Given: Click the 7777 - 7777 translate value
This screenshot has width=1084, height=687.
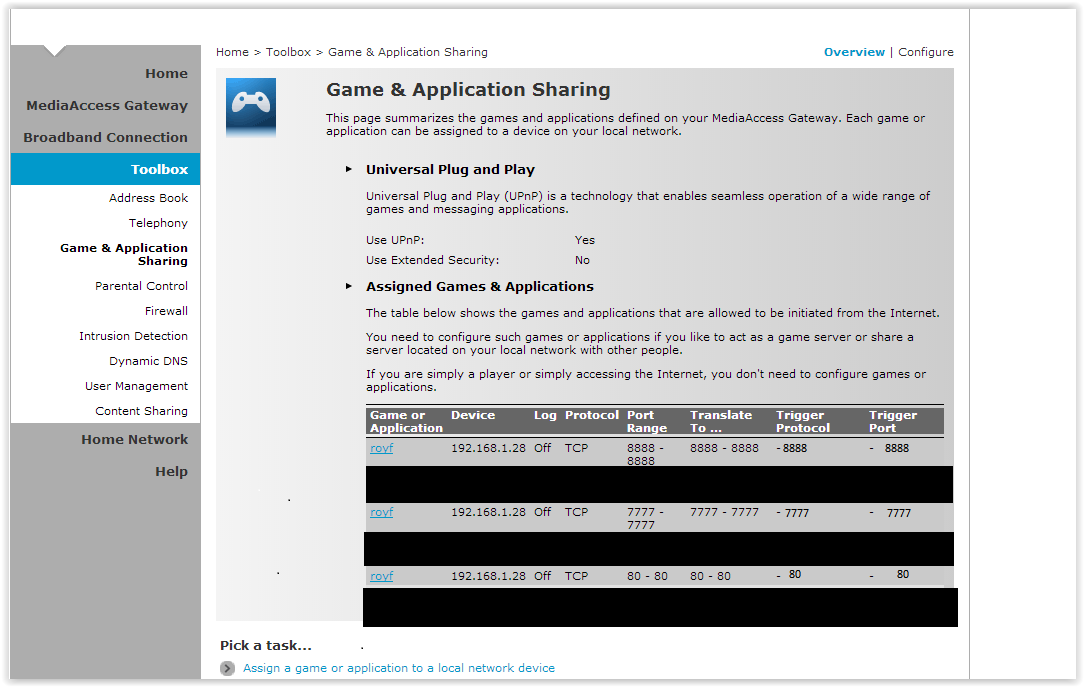Looking at the screenshot, I should click(724, 512).
